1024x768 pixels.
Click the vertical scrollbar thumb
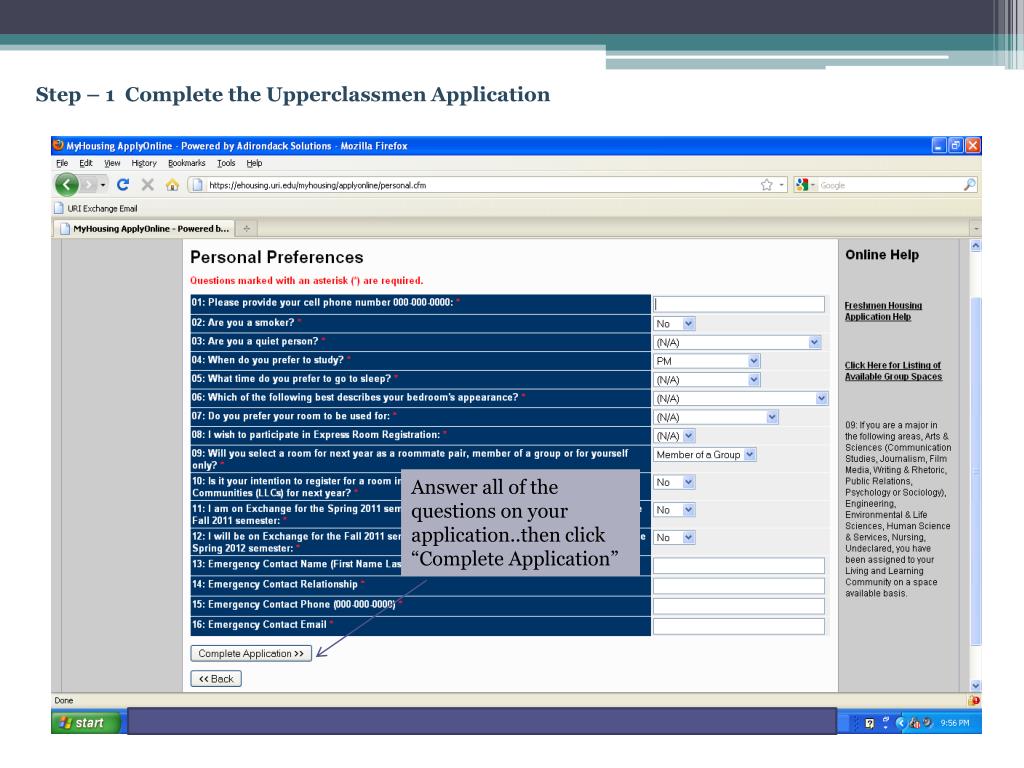click(x=976, y=472)
